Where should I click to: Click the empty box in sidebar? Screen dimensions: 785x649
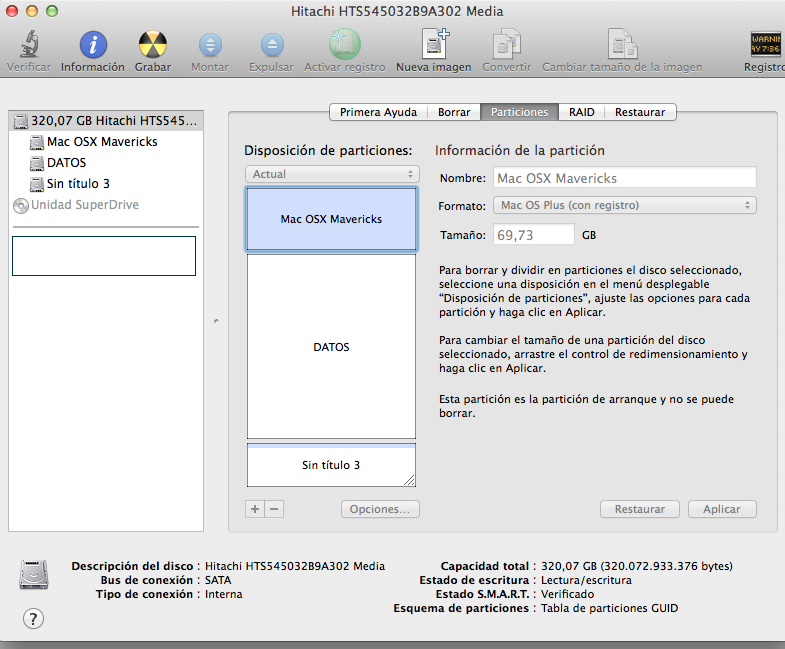pos(104,256)
